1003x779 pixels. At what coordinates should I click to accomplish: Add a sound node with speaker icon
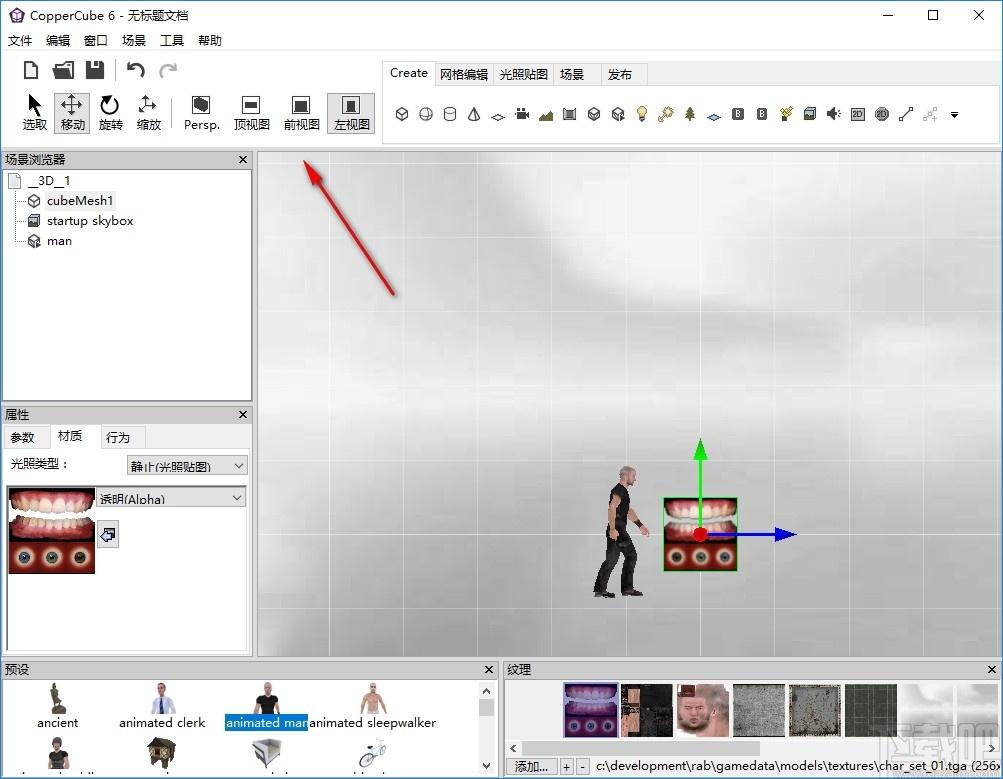pyautogui.click(x=833, y=114)
